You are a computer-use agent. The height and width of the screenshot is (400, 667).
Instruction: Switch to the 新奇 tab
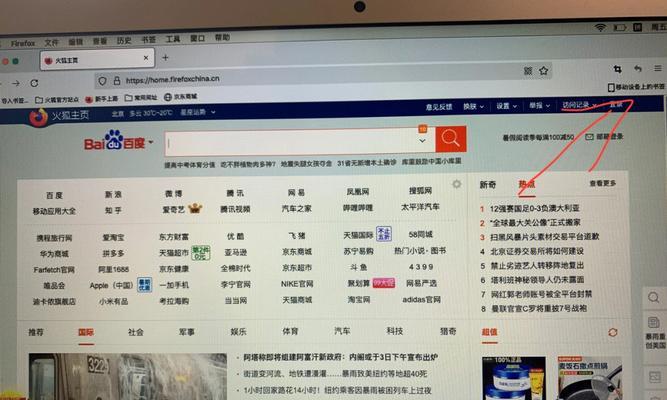(487, 185)
